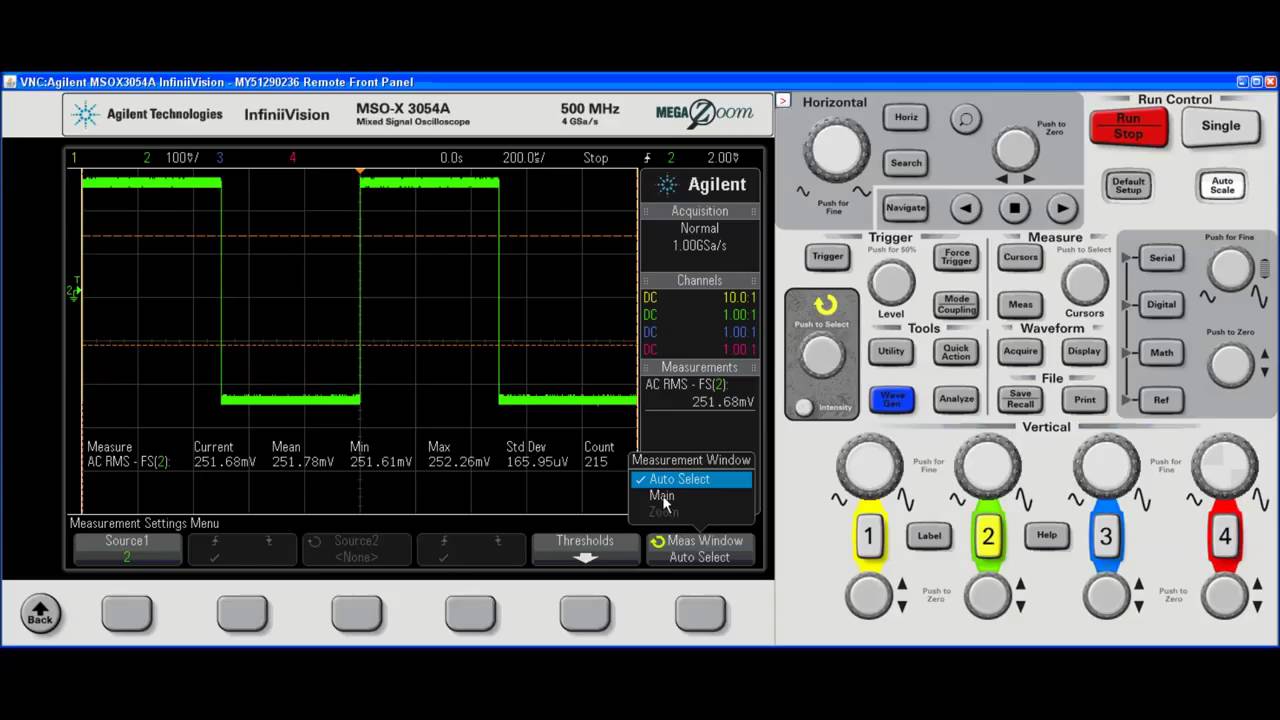Click the trigger Level knob
The height and width of the screenshot is (720, 1280).
tap(891, 283)
